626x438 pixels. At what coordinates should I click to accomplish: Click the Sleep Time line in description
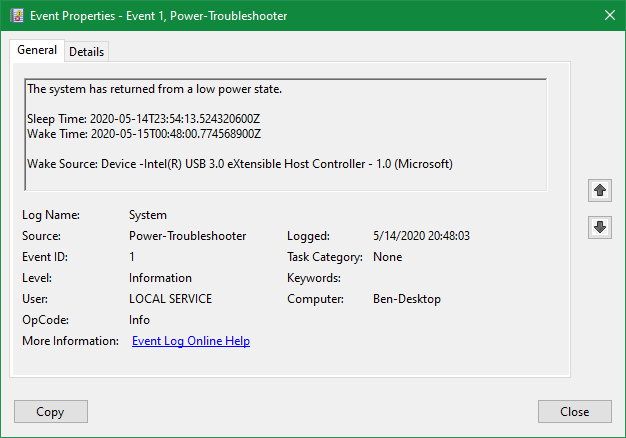(x=144, y=119)
